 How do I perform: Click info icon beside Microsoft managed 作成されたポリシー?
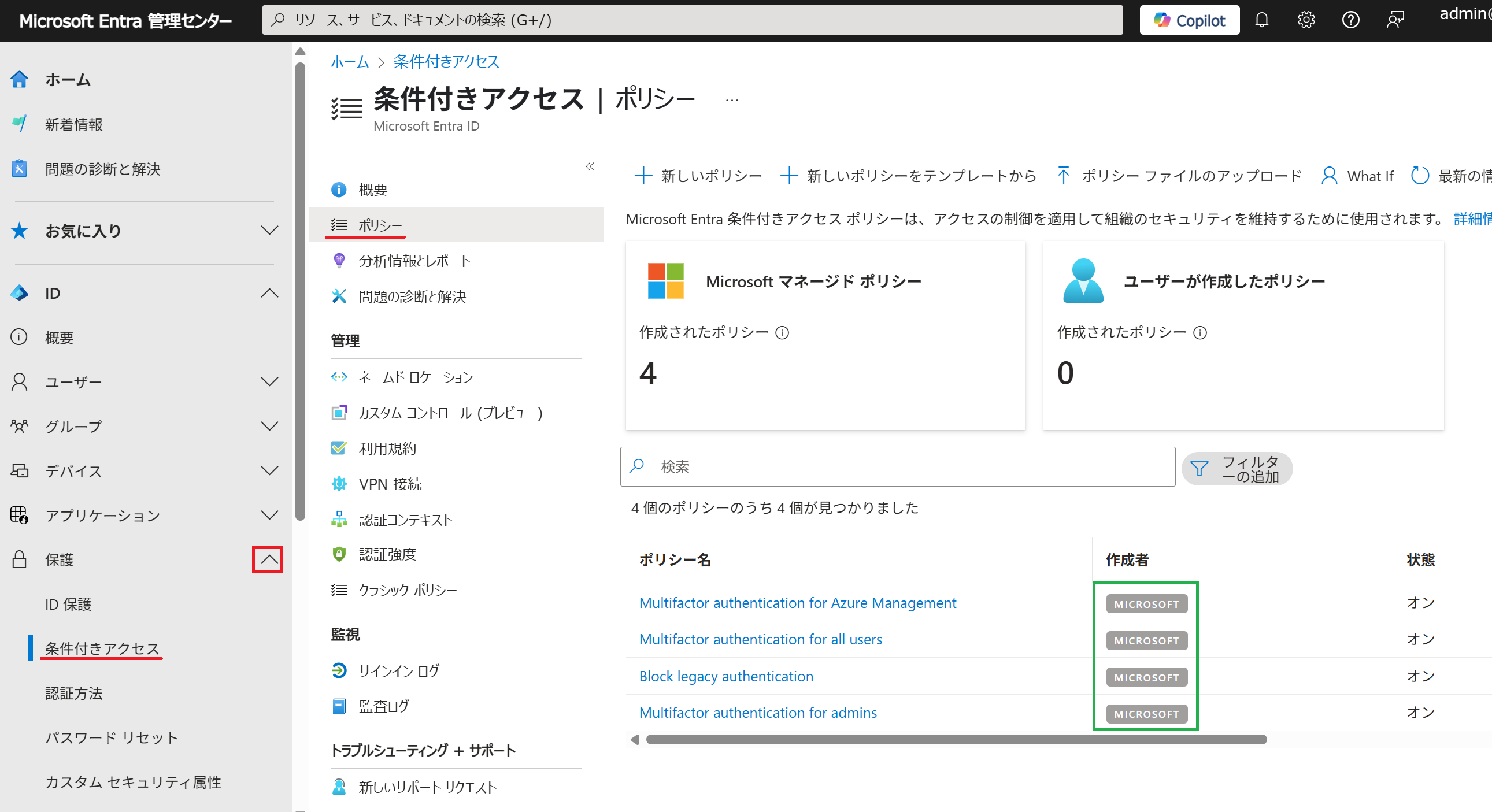pyautogui.click(x=782, y=332)
